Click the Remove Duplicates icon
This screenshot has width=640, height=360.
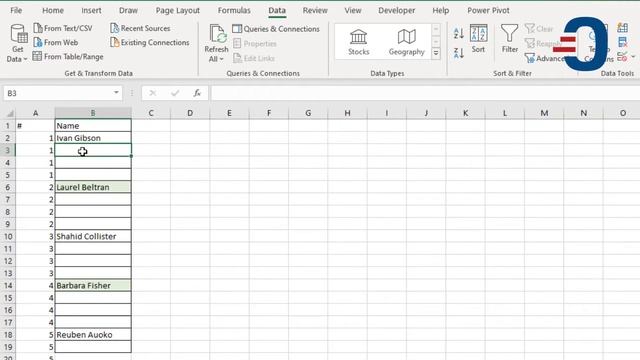622,42
